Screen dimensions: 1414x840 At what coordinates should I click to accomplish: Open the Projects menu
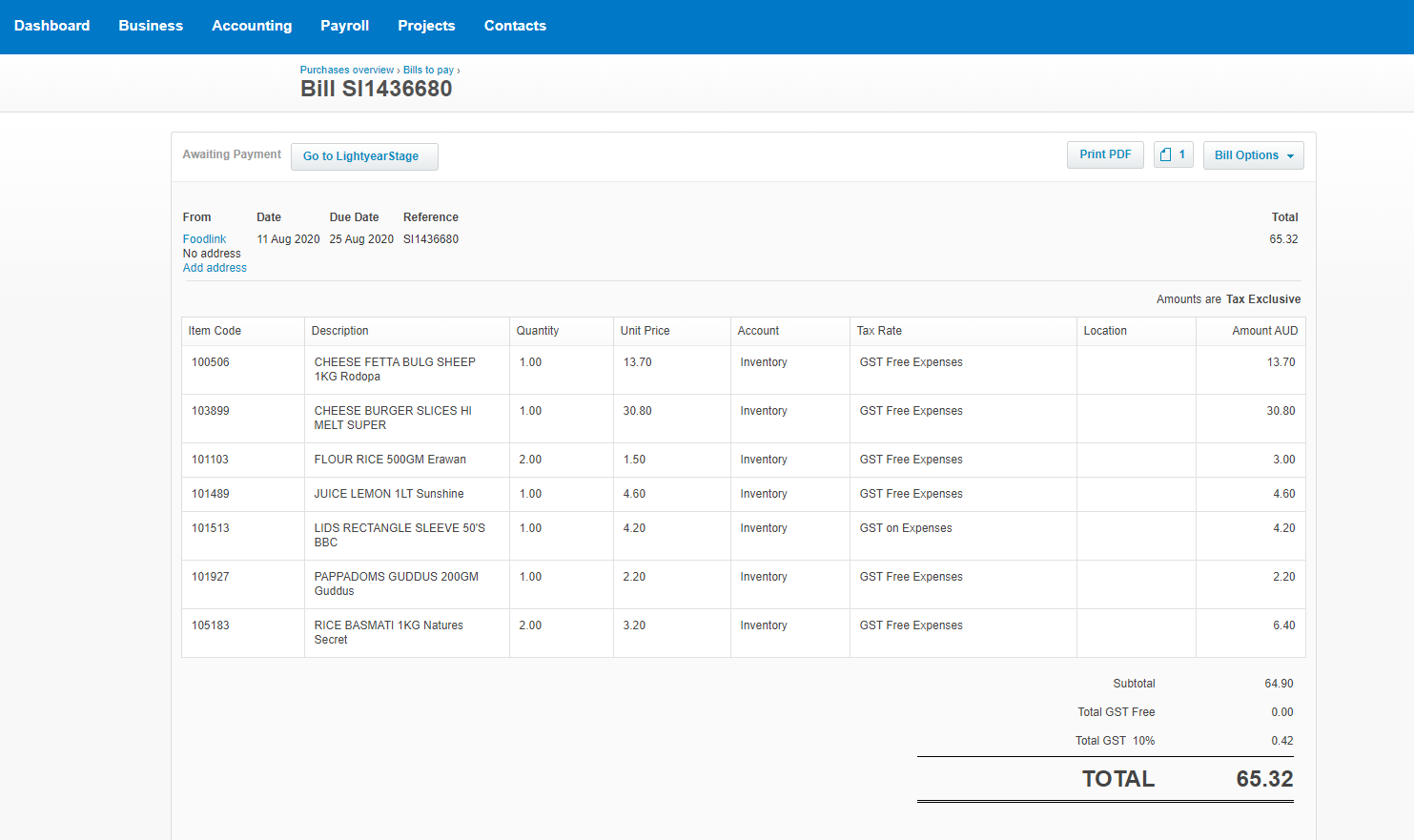tap(426, 26)
